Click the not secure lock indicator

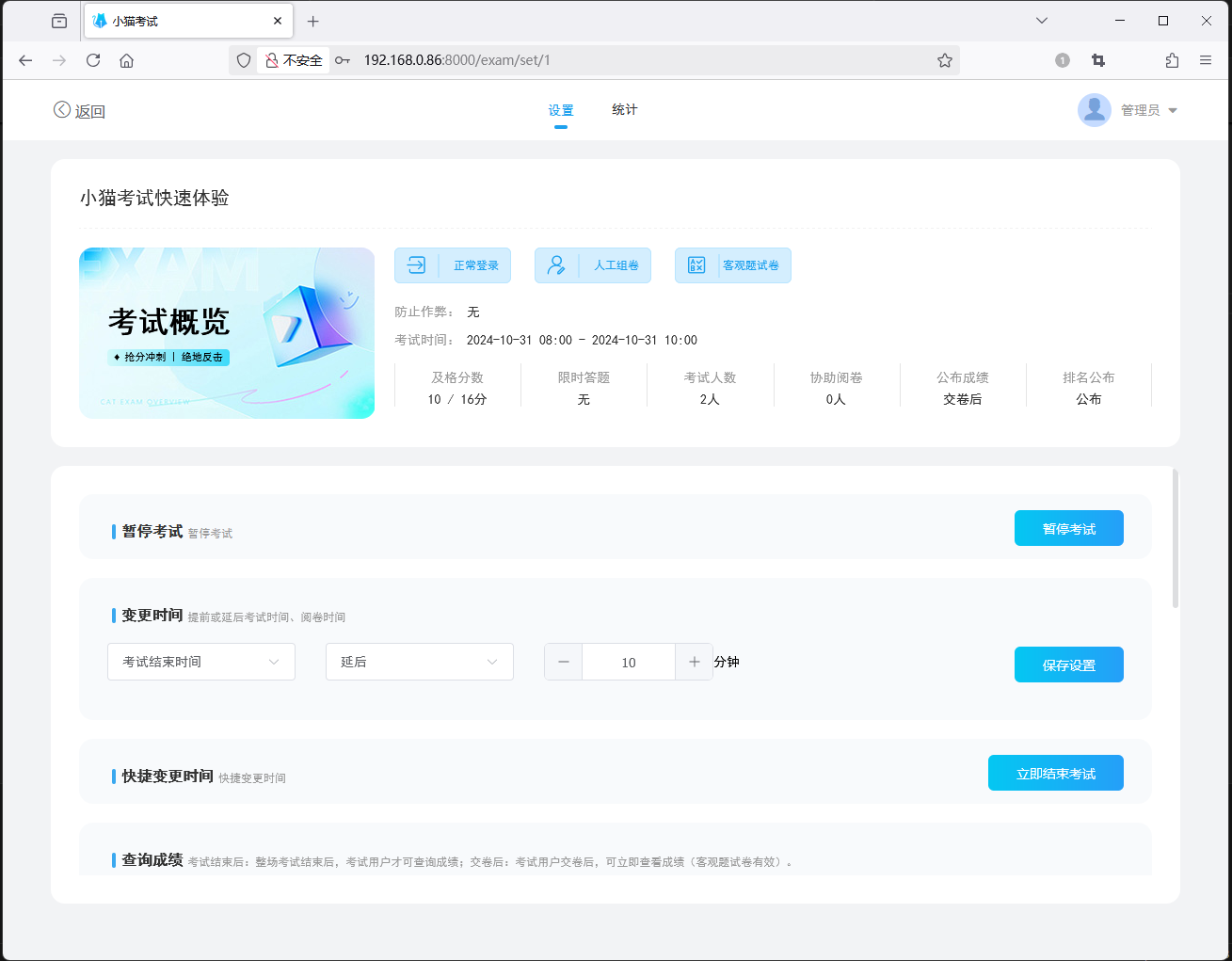[x=294, y=60]
